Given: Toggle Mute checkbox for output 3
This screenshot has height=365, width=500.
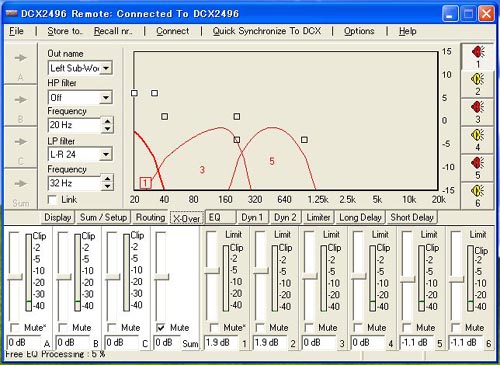Looking at the screenshot, I should click(309, 328).
